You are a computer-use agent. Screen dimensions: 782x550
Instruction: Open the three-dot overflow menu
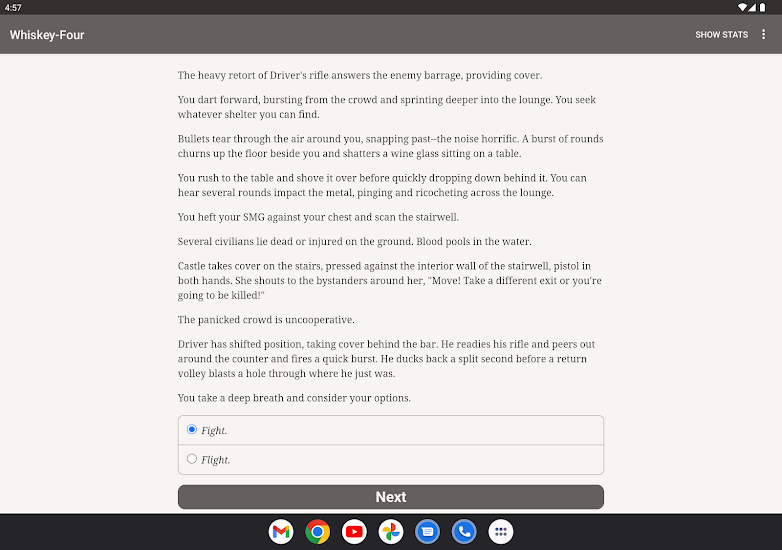764,35
